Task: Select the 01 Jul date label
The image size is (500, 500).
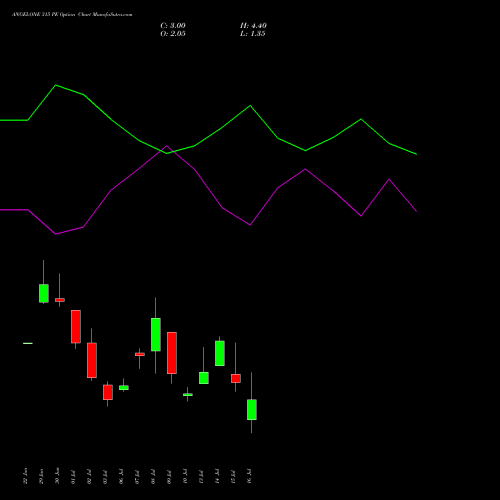Action: (73, 477)
